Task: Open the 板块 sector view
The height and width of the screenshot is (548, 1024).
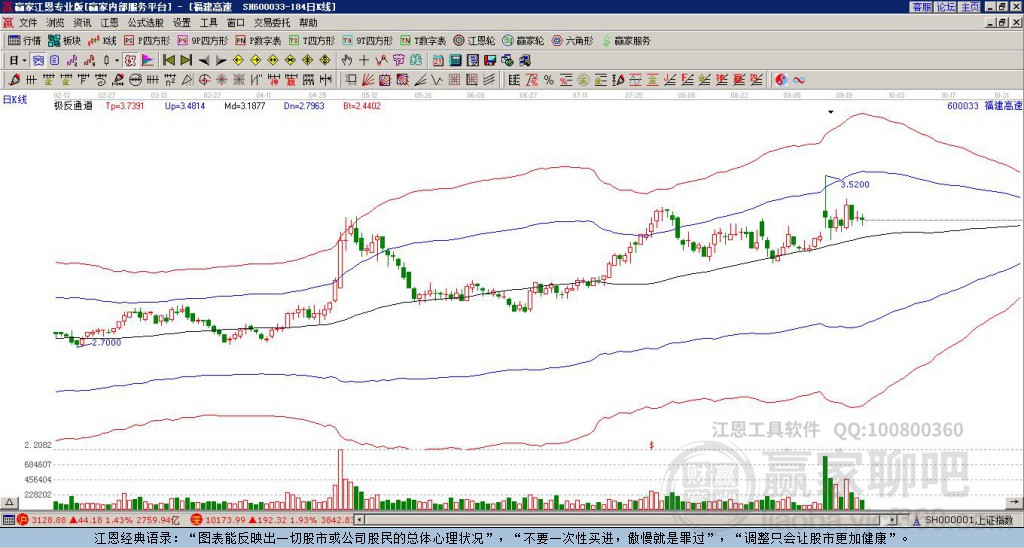Action: tap(64, 40)
